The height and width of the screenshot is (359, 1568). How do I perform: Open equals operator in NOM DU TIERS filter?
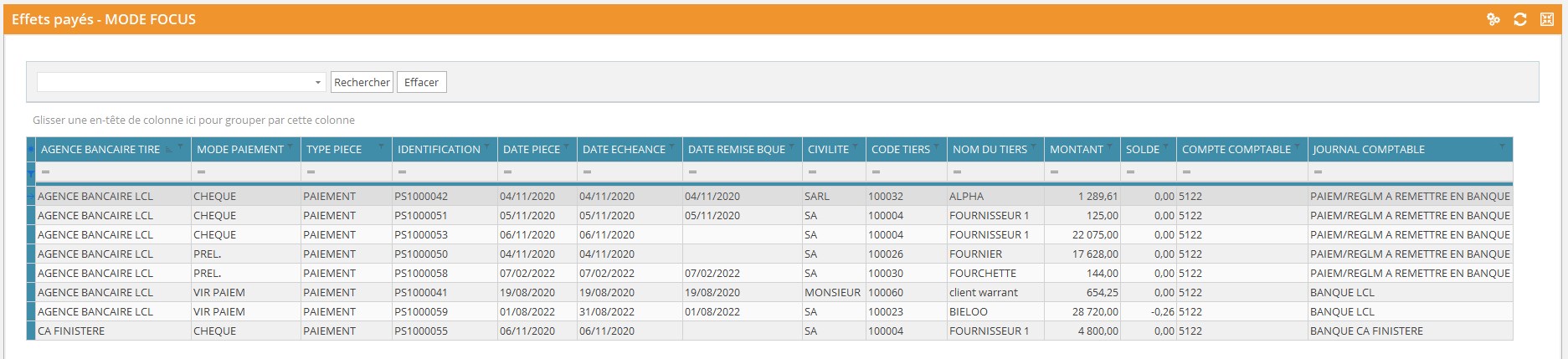tap(957, 172)
